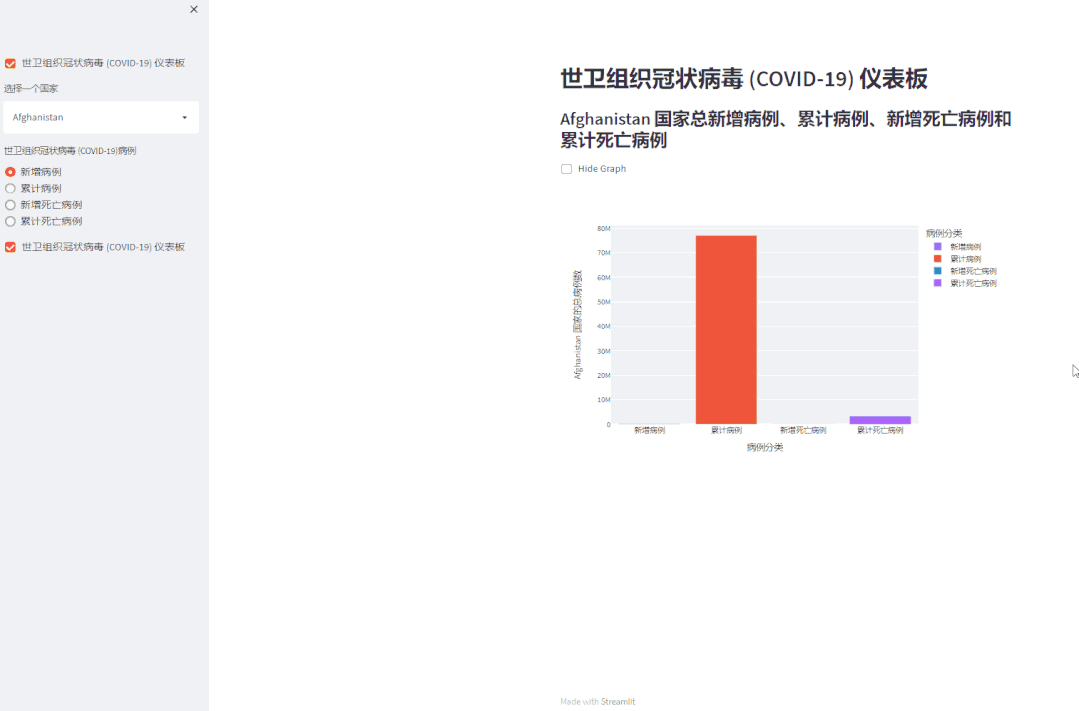This screenshot has width=1079, height=711.
Task: Click the 新增病例 x-axis label
Action: pos(650,429)
